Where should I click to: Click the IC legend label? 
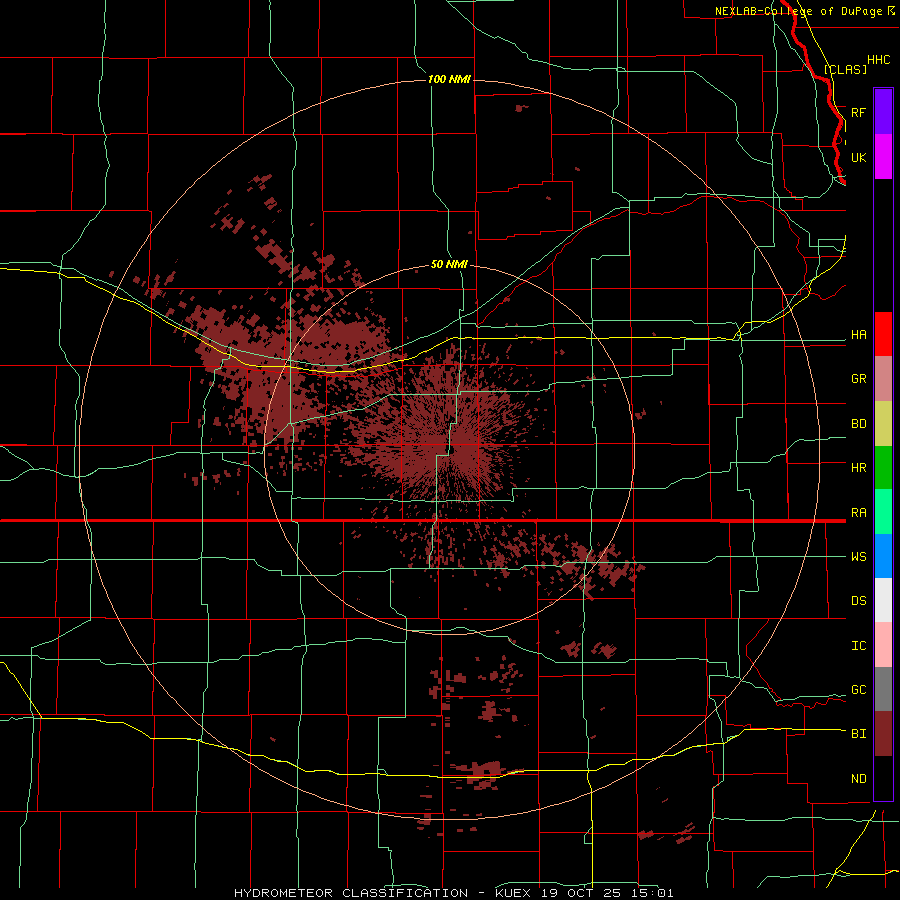tap(858, 645)
